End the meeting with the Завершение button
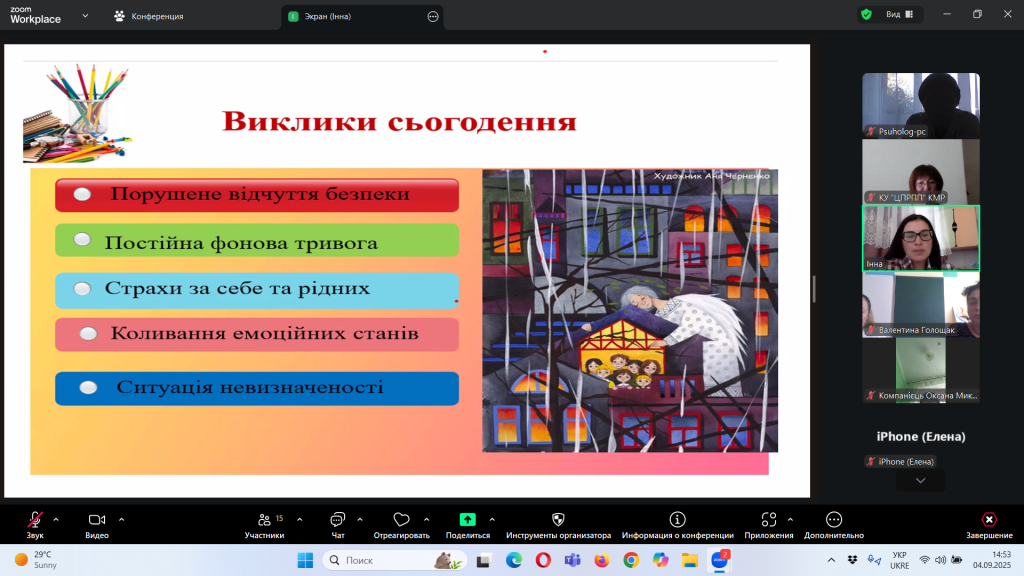The height and width of the screenshot is (576, 1024). click(989, 524)
